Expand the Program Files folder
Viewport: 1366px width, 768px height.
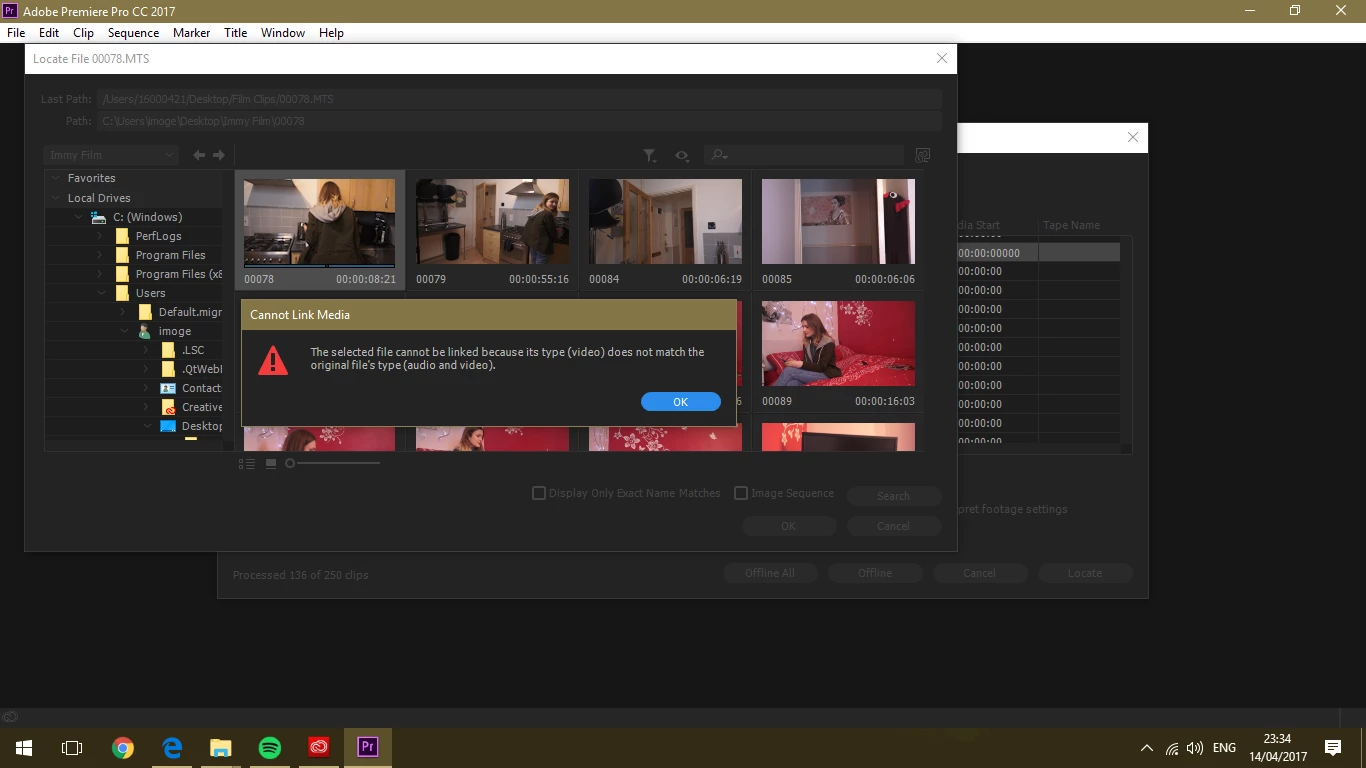pyautogui.click(x=99, y=255)
